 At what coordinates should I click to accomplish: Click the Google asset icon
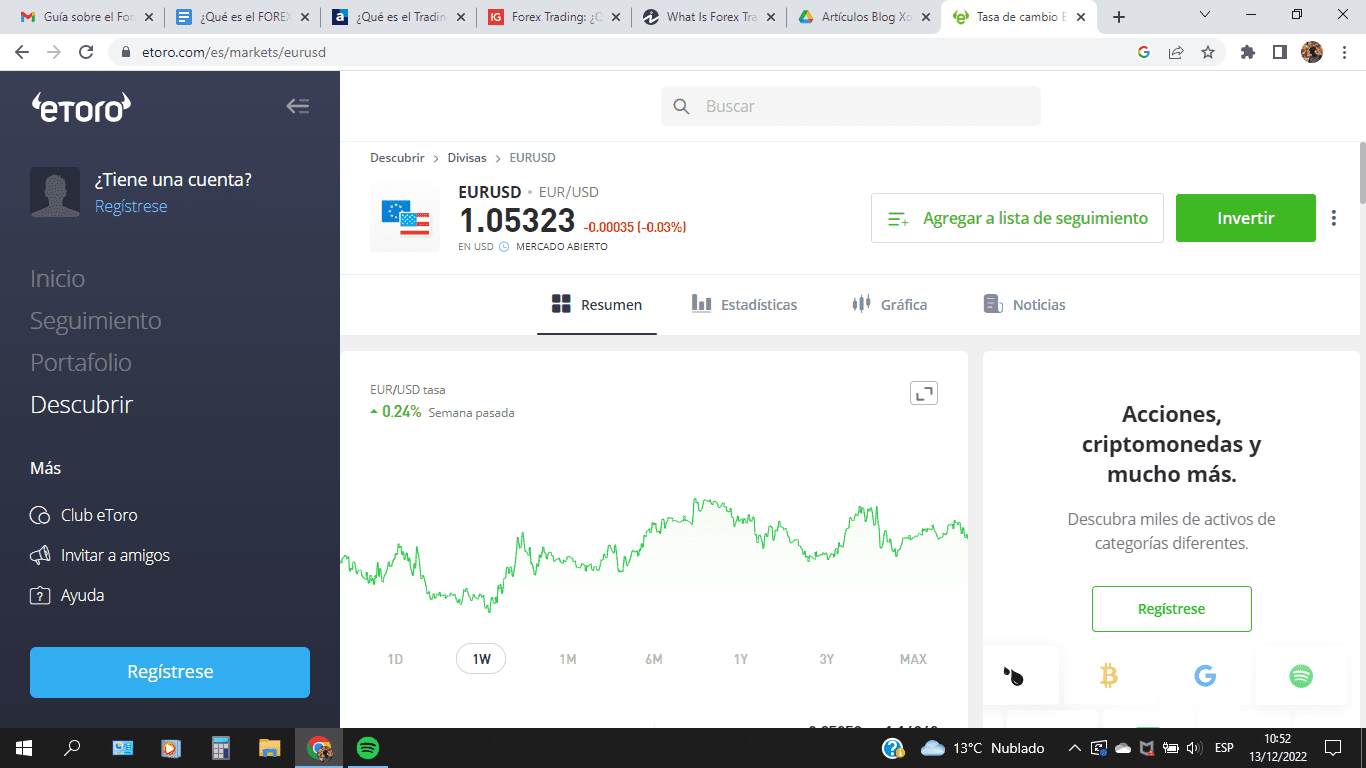[x=1205, y=677]
